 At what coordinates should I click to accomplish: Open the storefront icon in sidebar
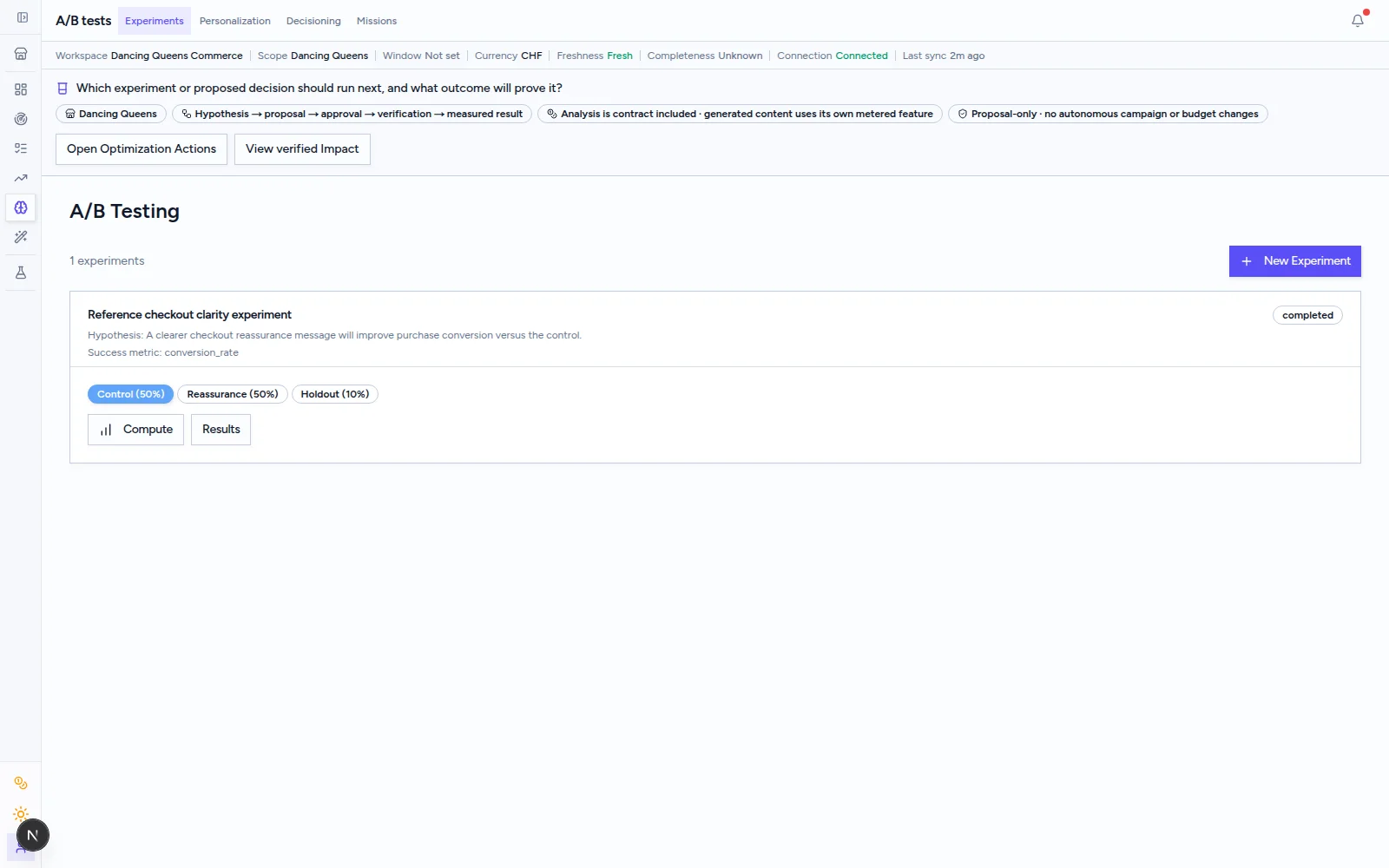click(21, 54)
